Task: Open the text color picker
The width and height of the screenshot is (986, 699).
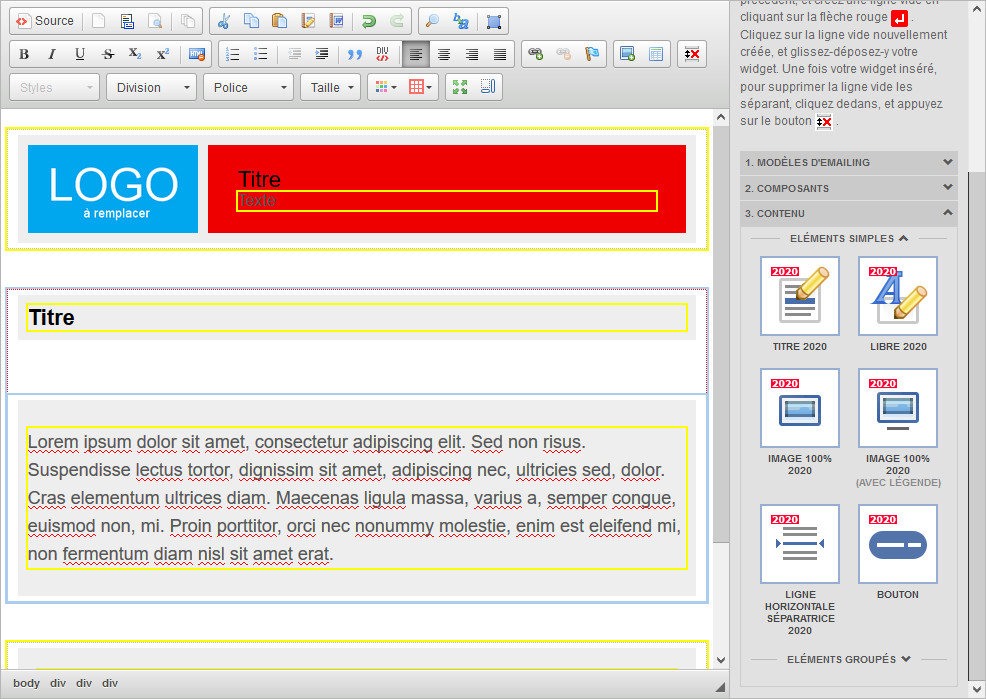Action: point(384,88)
